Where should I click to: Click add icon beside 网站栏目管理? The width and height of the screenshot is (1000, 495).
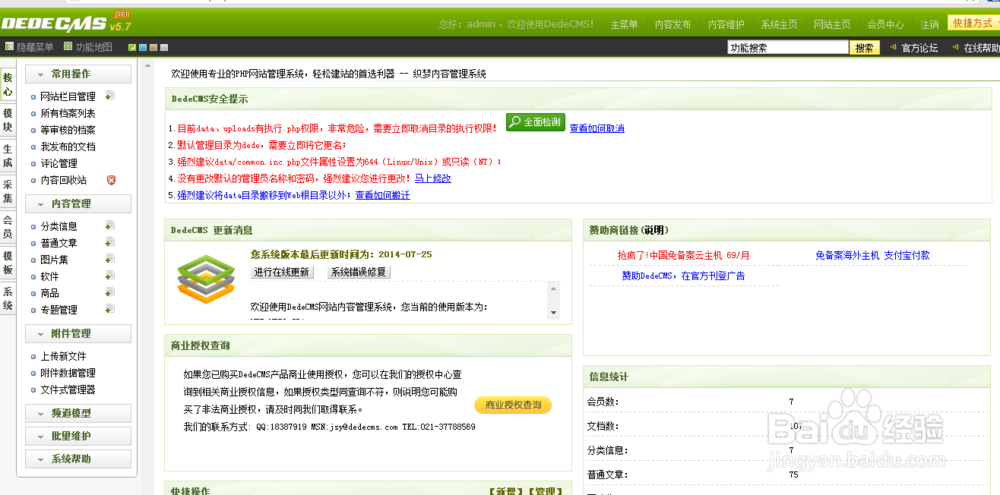(x=110, y=96)
